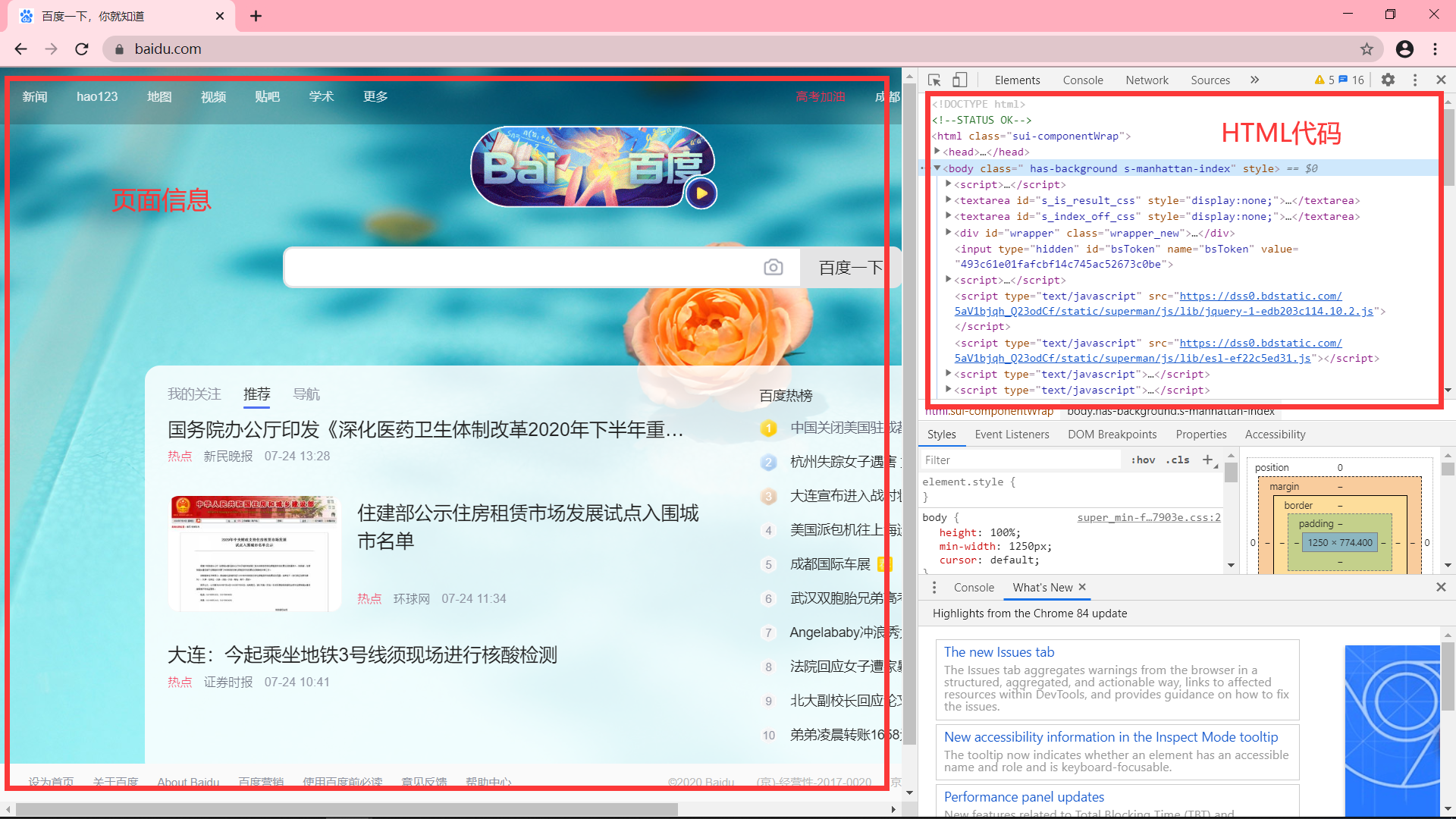Open the Sources tab
The image size is (1456, 819).
click(x=1210, y=80)
